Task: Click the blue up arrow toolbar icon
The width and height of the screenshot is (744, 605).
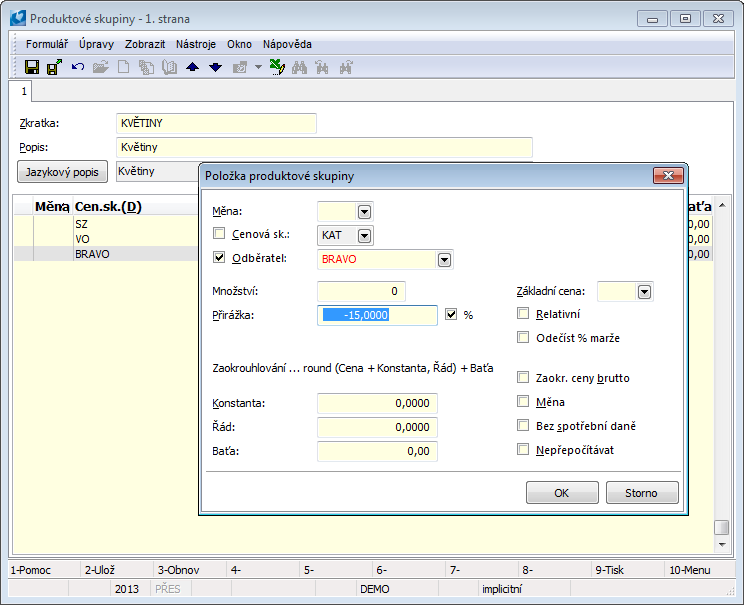Action: [x=193, y=67]
